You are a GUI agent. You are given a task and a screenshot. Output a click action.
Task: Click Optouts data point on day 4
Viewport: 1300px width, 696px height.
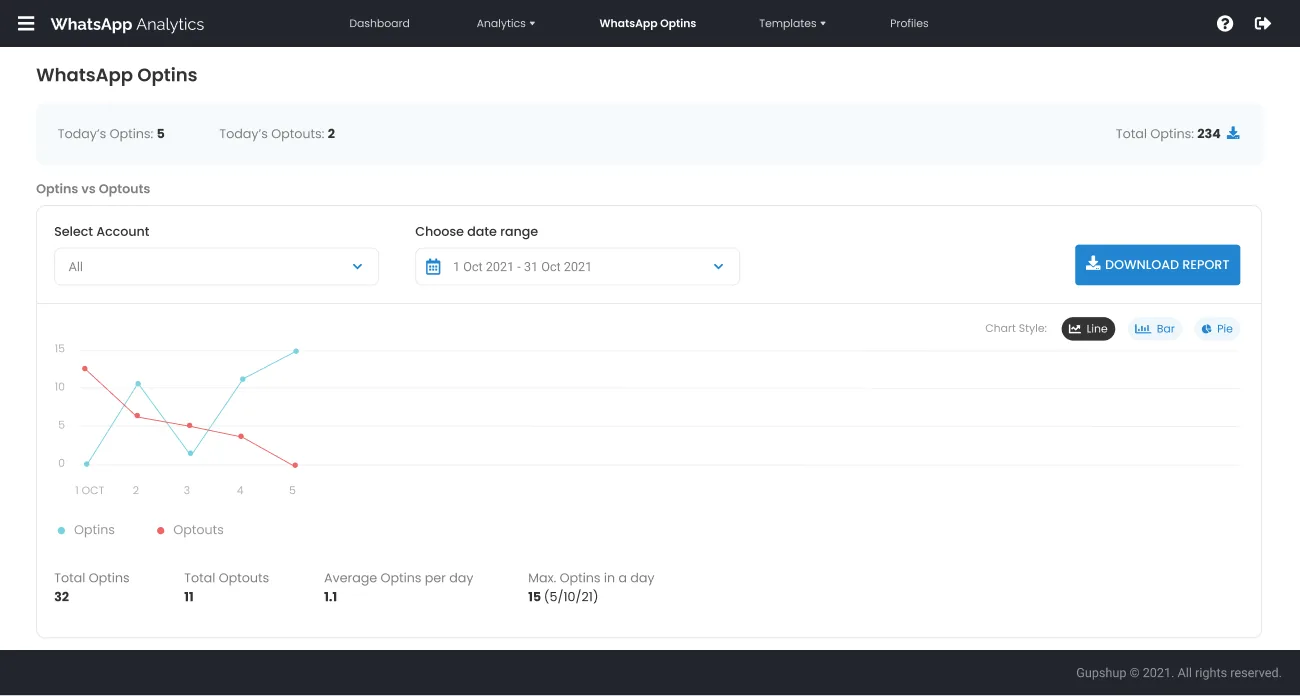[x=241, y=437]
